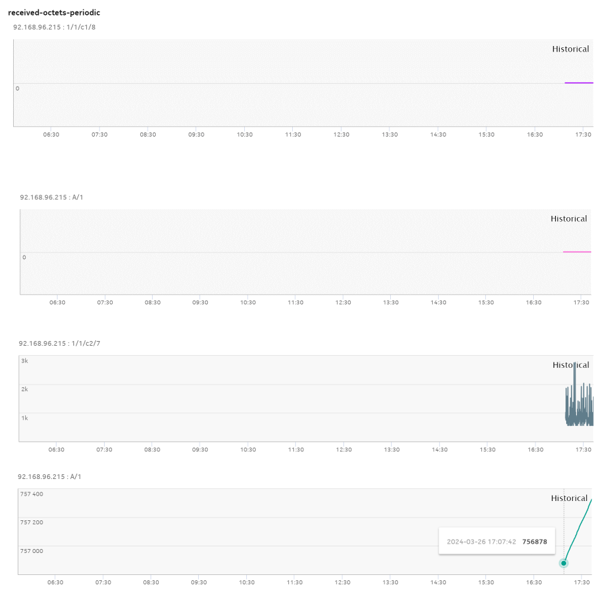
Task: Click the 1k y-axis label
Action: pyautogui.click(x=25, y=418)
